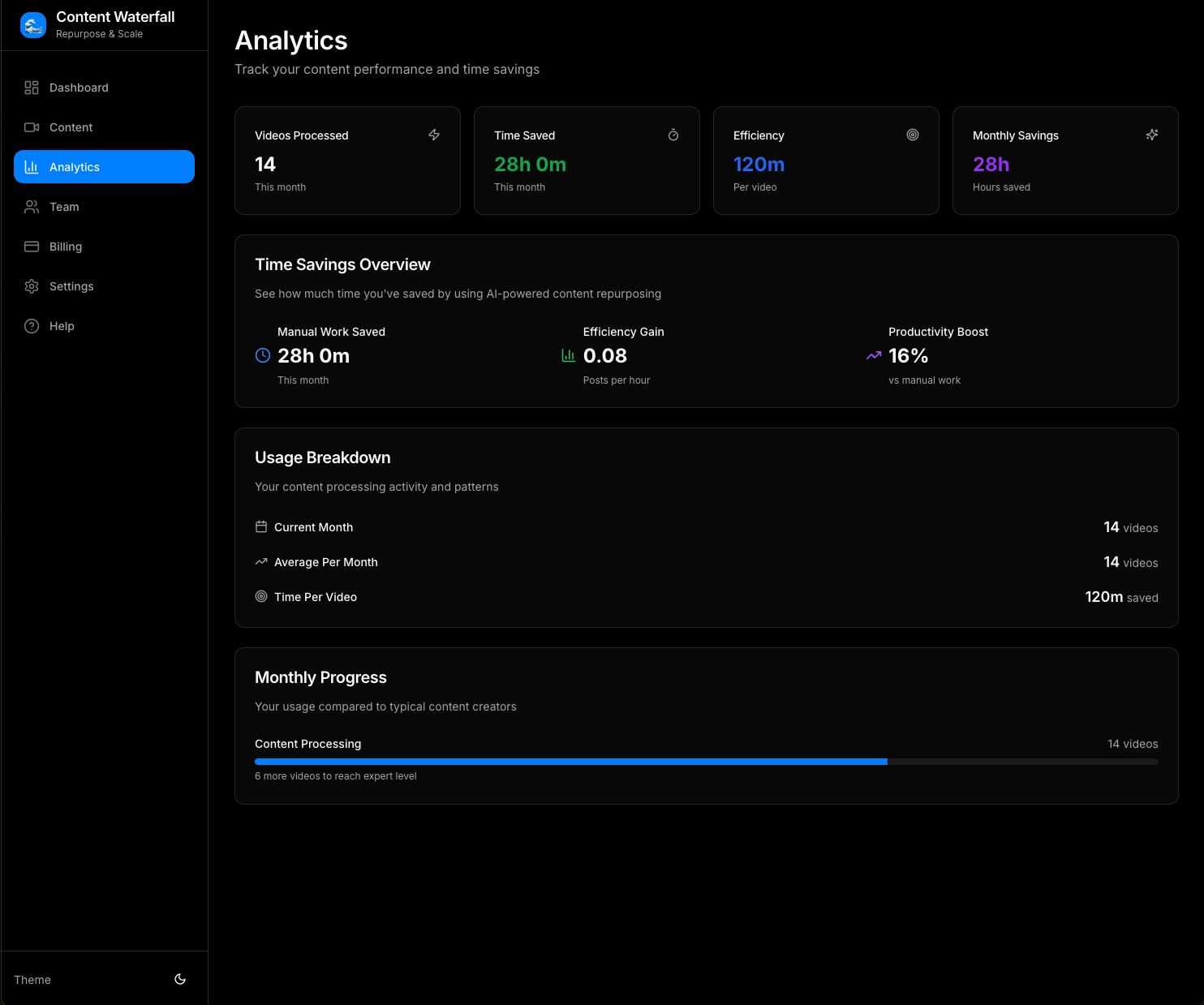1204x1005 pixels.
Task: Click the Dashboard grid icon
Action: (x=32, y=88)
